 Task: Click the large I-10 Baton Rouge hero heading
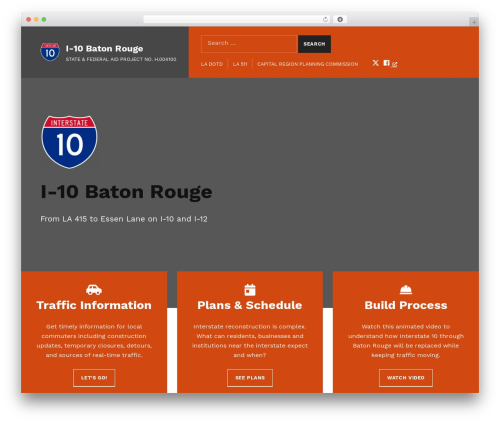[x=126, y=192]
